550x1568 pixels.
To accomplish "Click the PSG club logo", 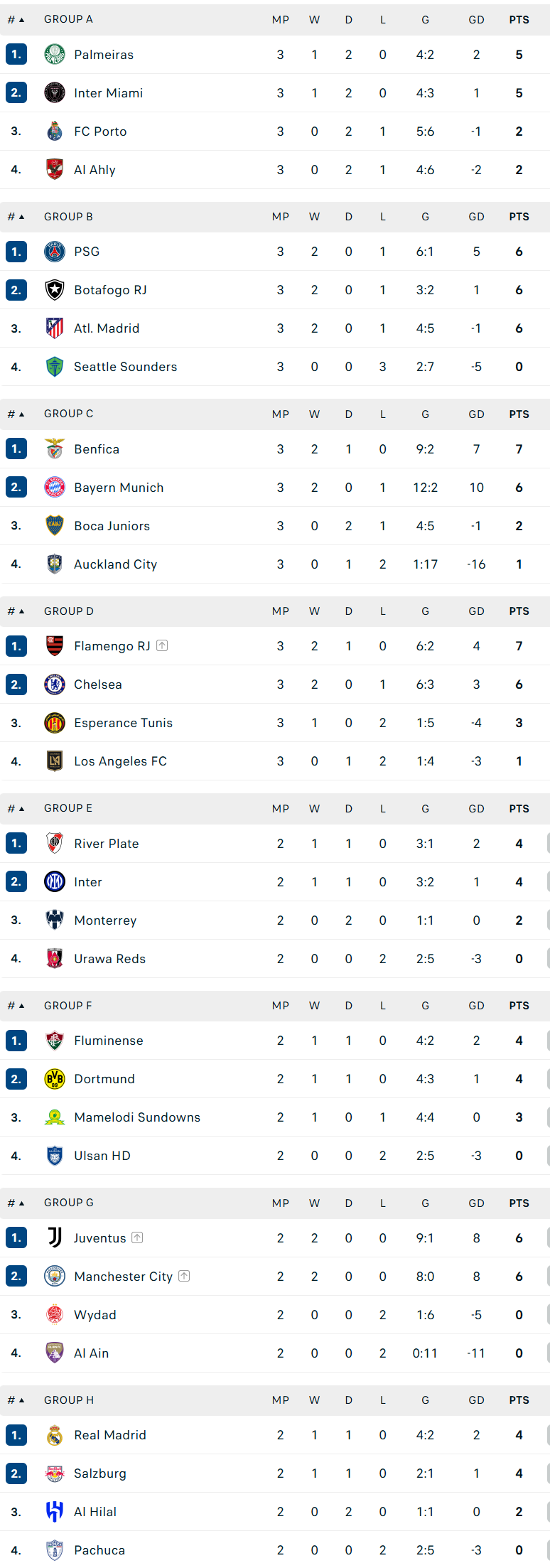I will [x=55, y=252].
